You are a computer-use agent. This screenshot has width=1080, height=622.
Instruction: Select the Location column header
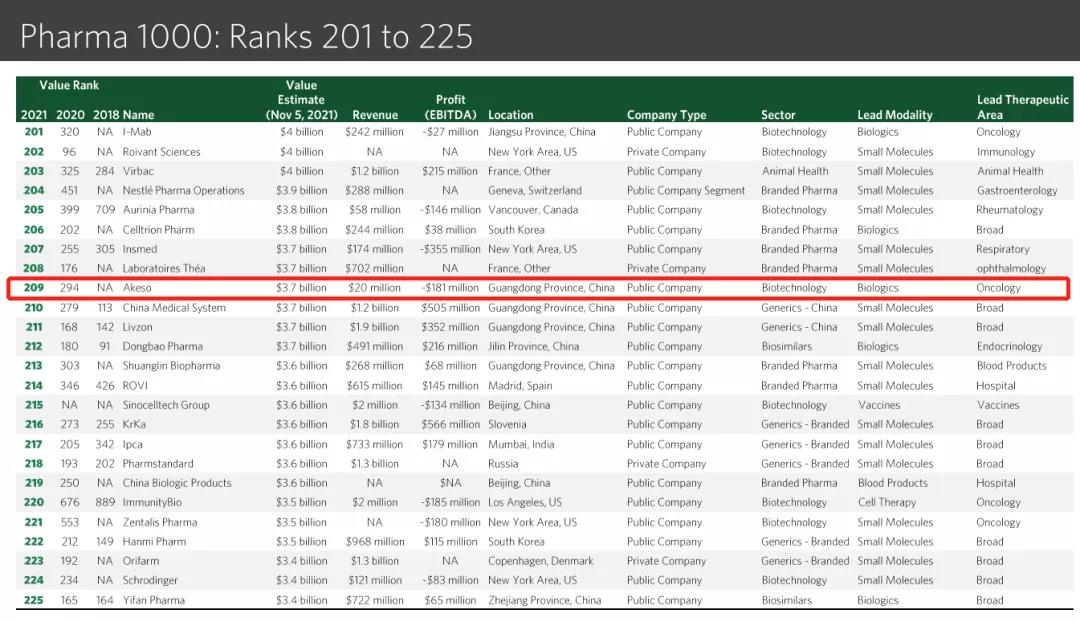[x=510, y=115]
